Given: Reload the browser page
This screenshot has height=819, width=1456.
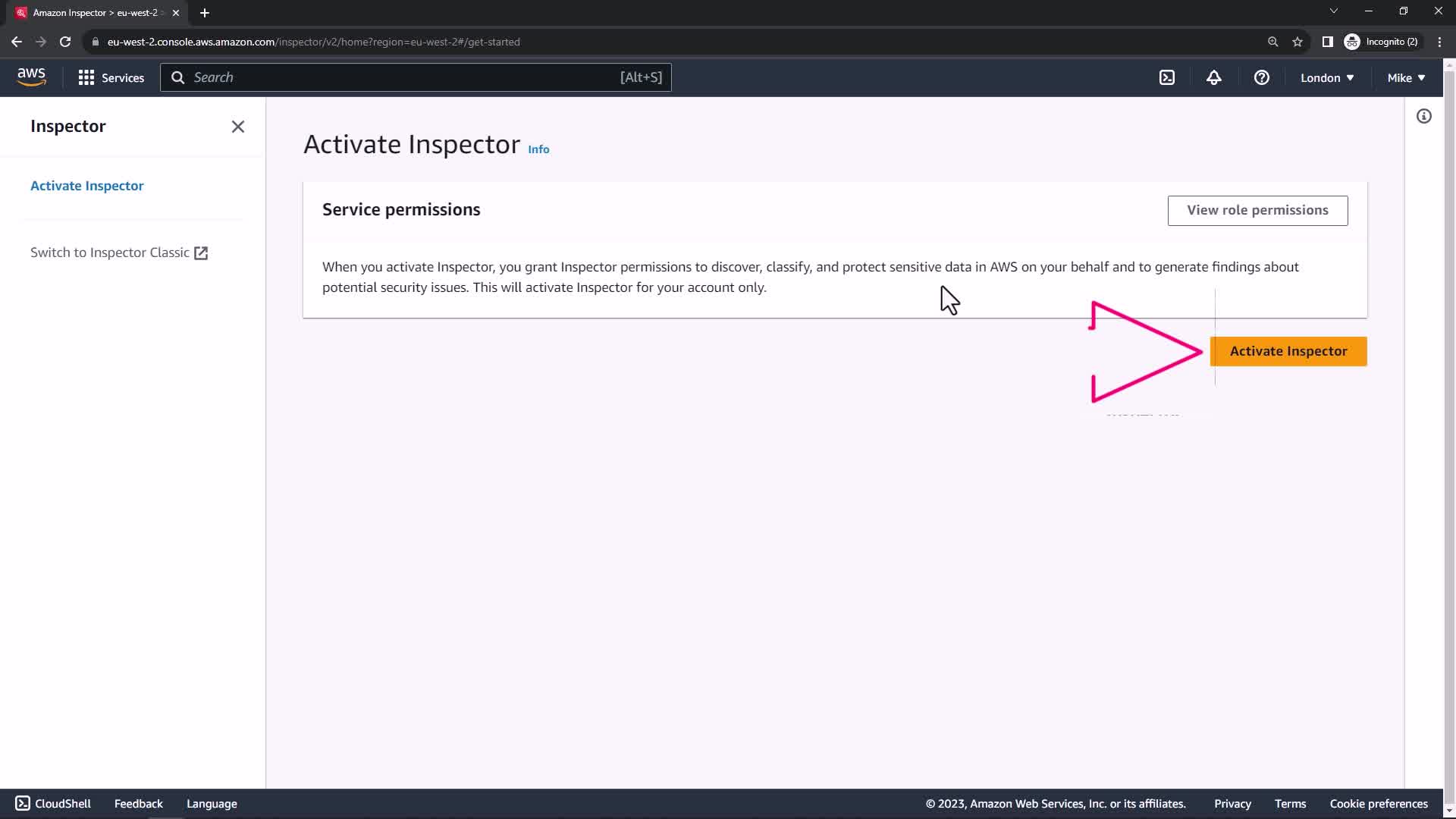Looking at the screenshot, I should coord(65,42).
